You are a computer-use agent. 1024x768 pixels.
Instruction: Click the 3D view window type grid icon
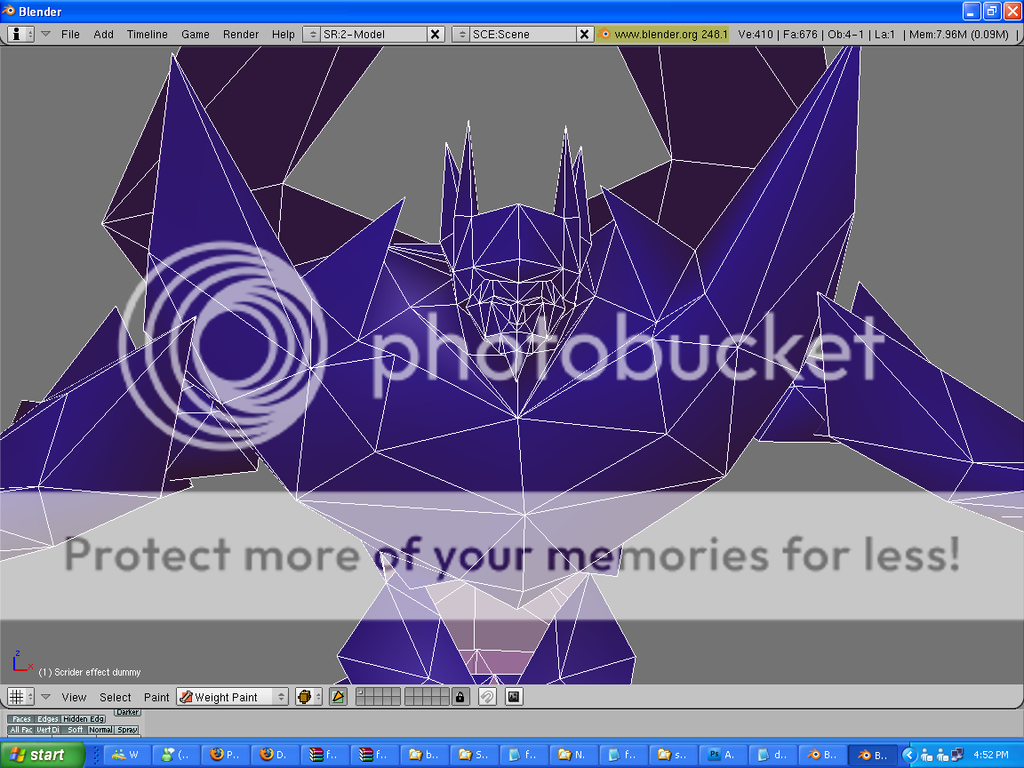[16, 697]
